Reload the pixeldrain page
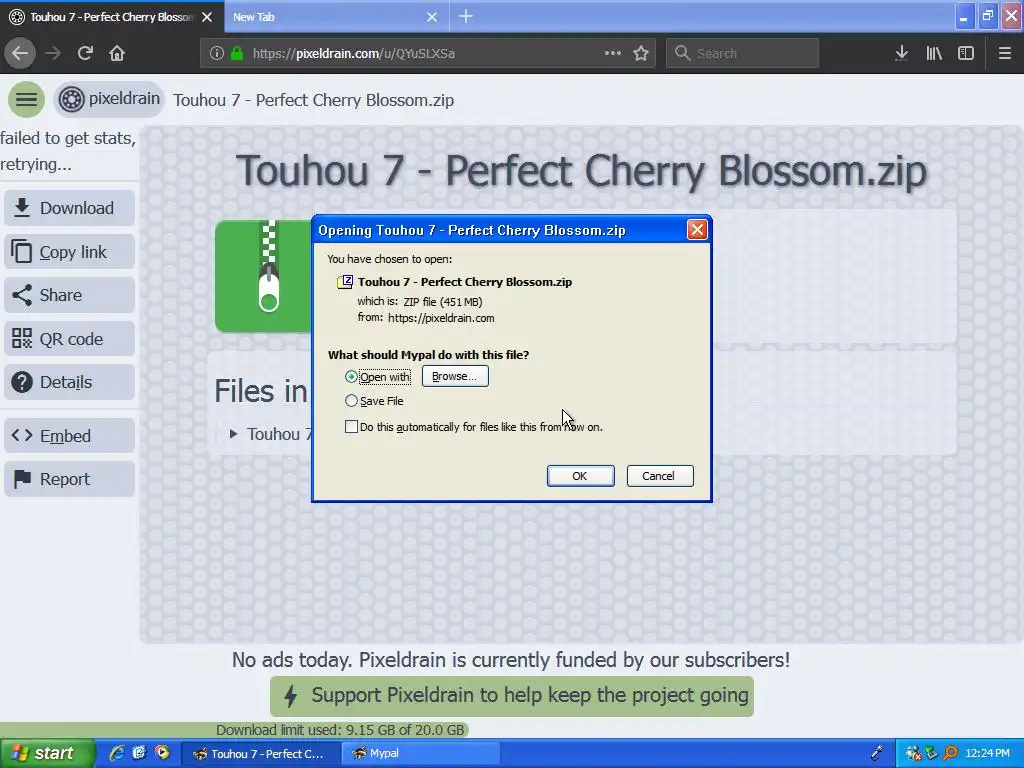1024x768 pixels. click(85, 53)
